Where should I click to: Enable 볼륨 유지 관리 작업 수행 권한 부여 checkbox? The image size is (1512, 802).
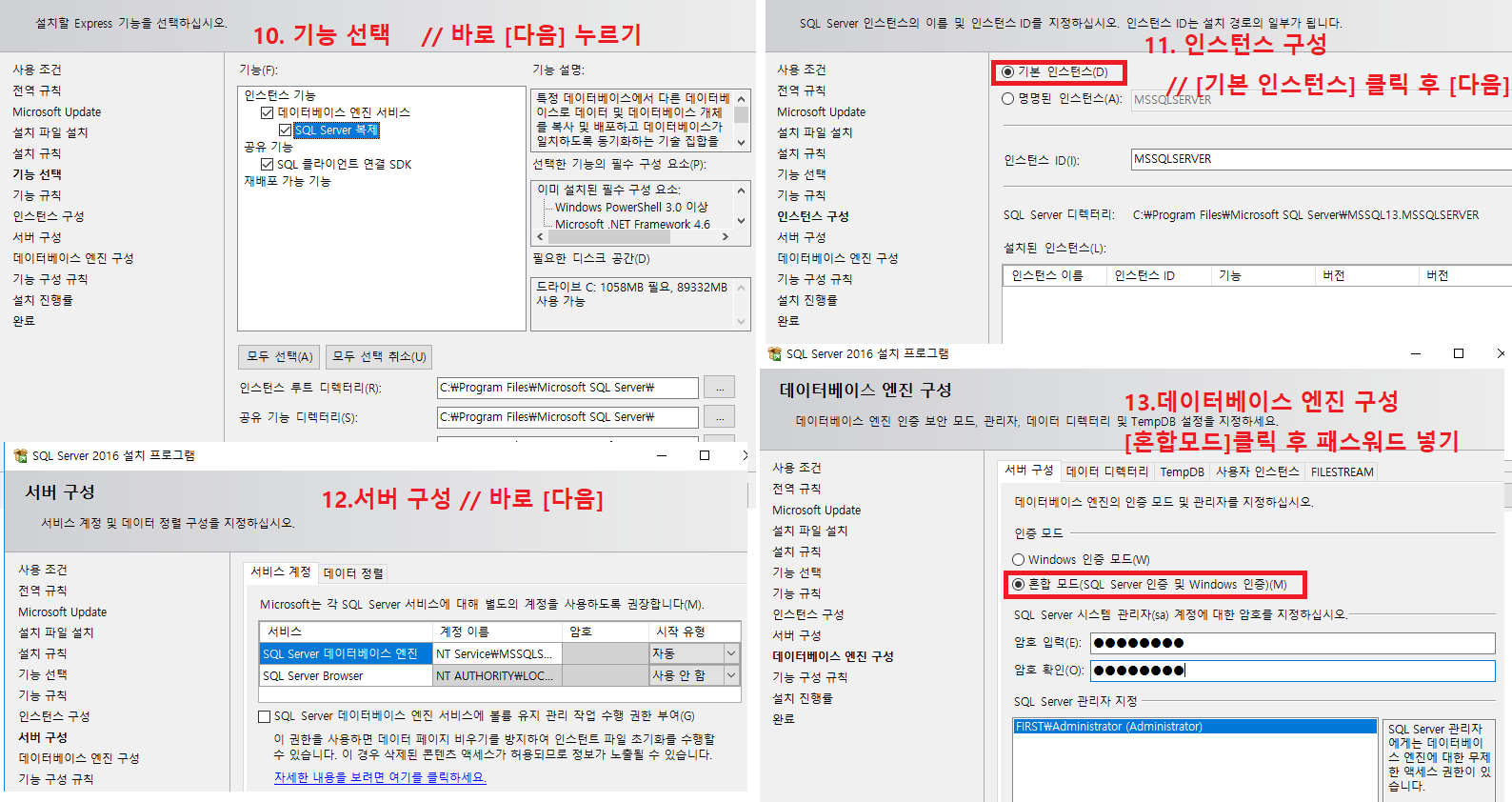pos(265,716)
